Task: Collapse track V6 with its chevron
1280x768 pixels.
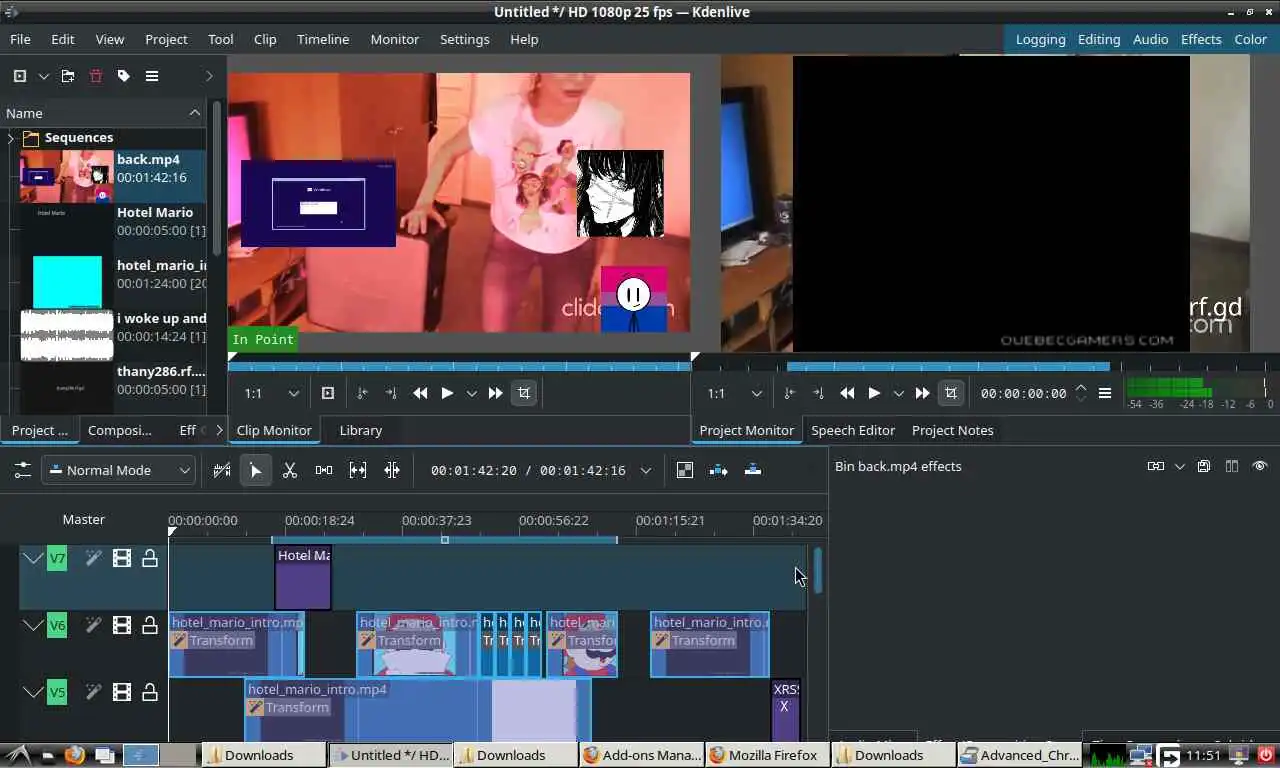Action: point(33,625)
